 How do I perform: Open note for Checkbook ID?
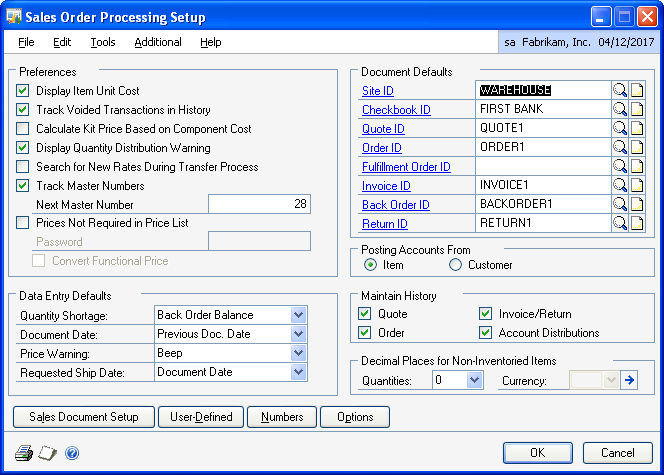click(637, 109)
